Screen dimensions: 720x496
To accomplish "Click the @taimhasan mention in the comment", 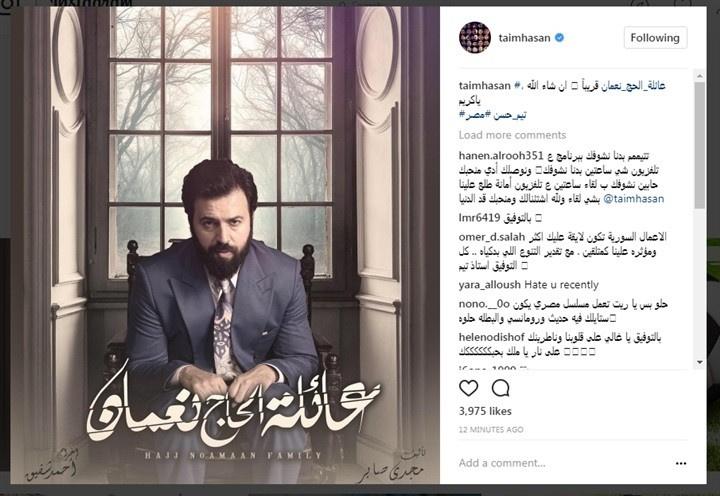I will coord(633,199).
